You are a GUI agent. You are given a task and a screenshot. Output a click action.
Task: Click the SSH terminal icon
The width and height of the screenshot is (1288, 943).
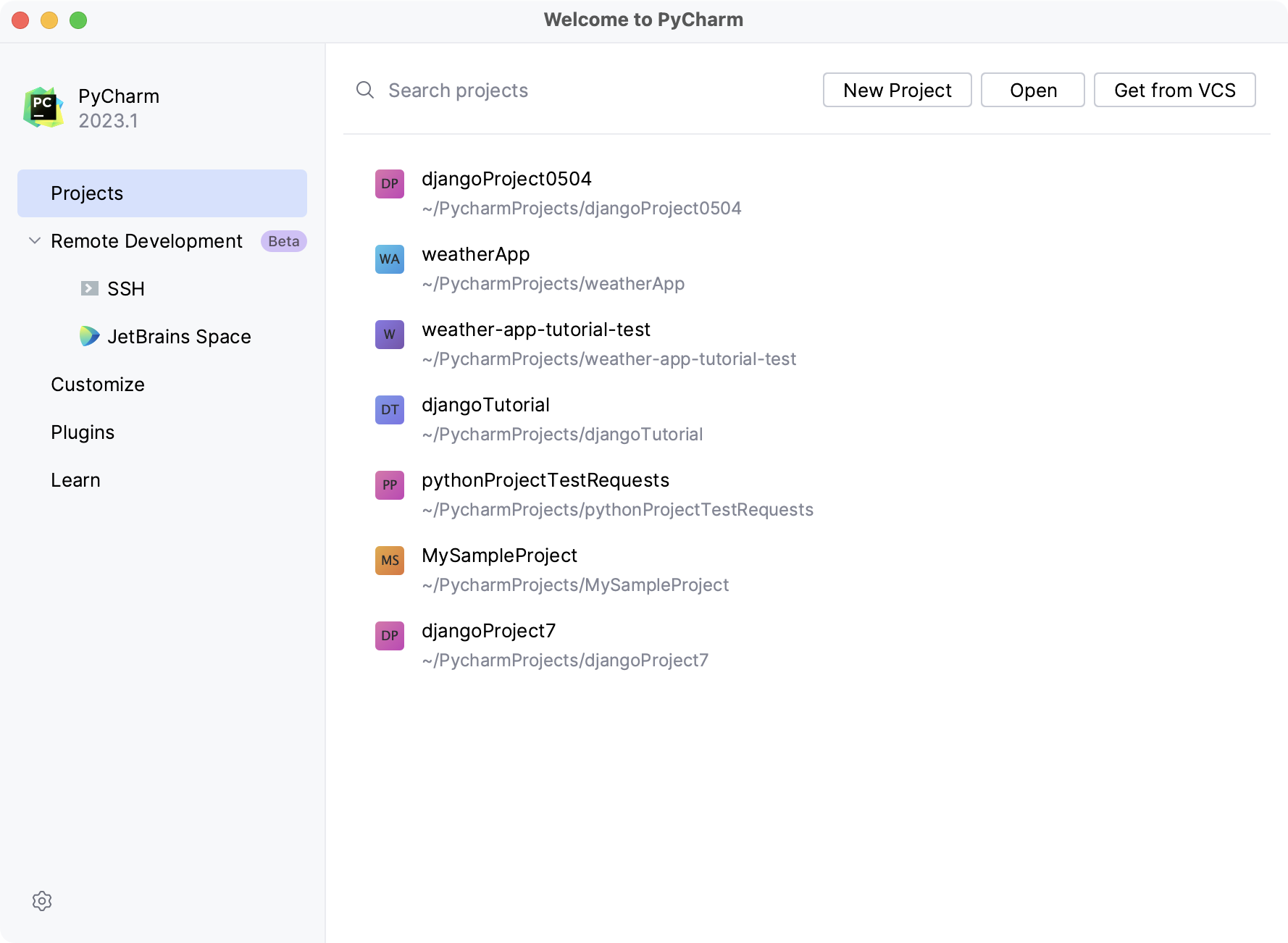tap(89, 288)
